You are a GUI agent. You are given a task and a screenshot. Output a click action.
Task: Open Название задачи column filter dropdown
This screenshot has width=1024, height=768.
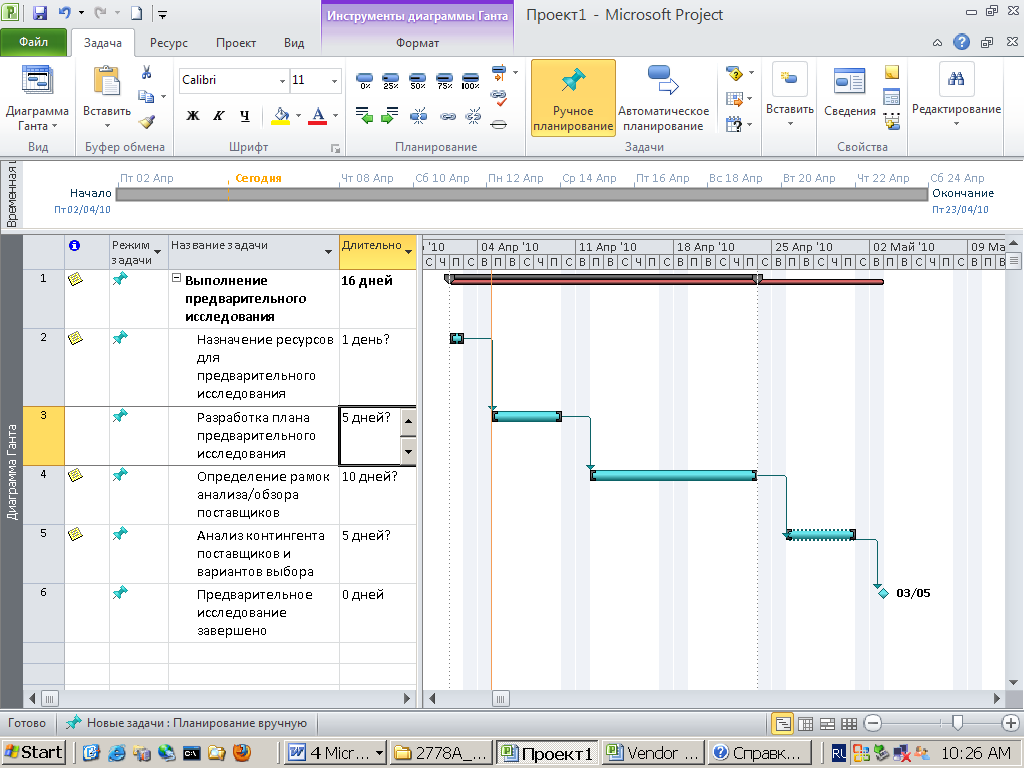(328, 252)
